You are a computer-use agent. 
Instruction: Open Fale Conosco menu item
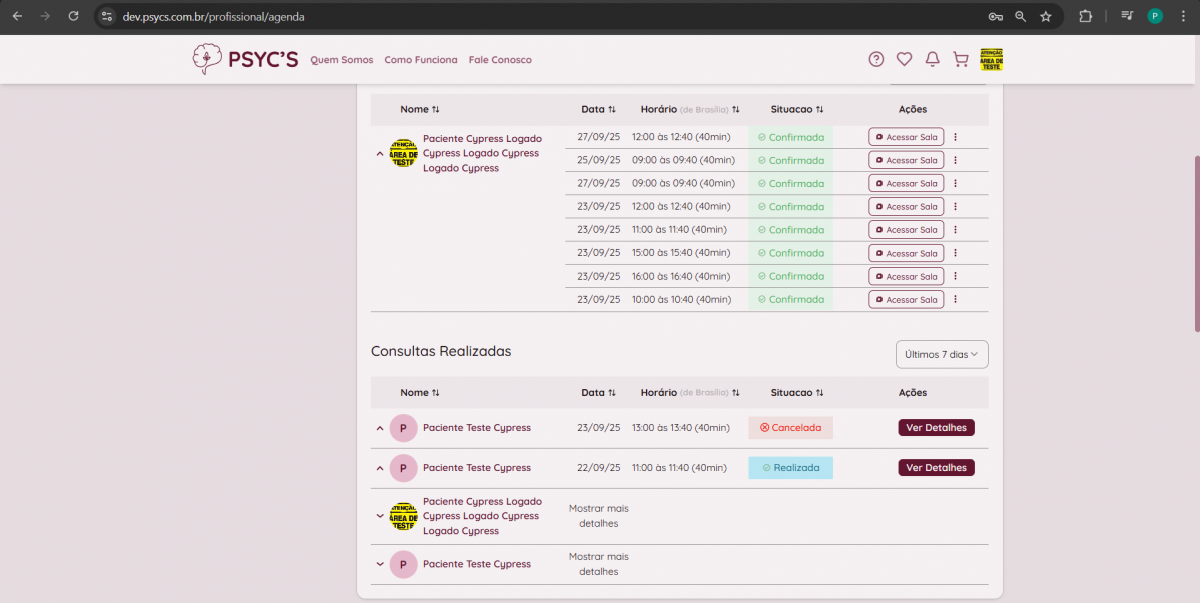pos(500,60)
